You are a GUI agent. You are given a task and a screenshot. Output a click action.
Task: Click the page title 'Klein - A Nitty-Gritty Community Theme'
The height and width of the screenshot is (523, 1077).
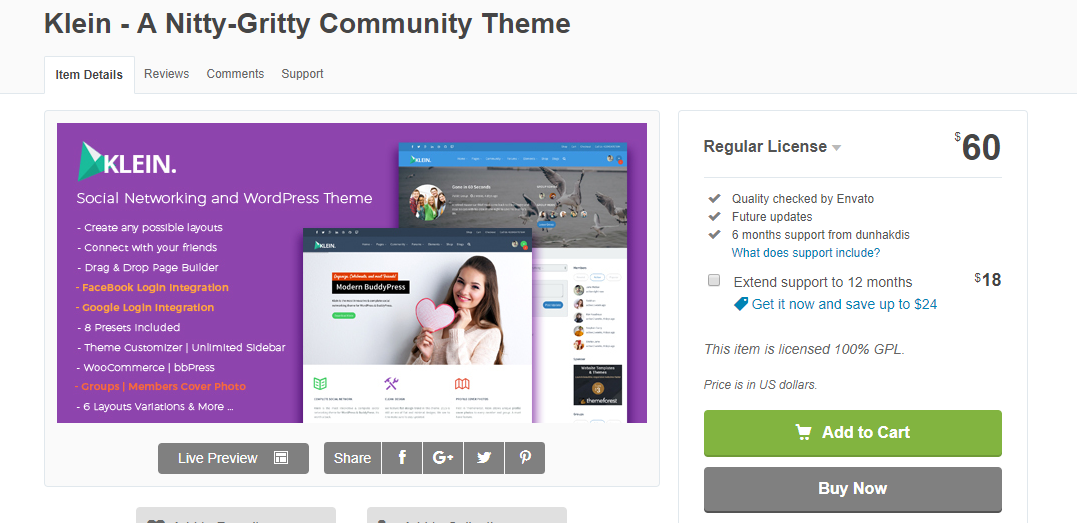pos(307,24)
